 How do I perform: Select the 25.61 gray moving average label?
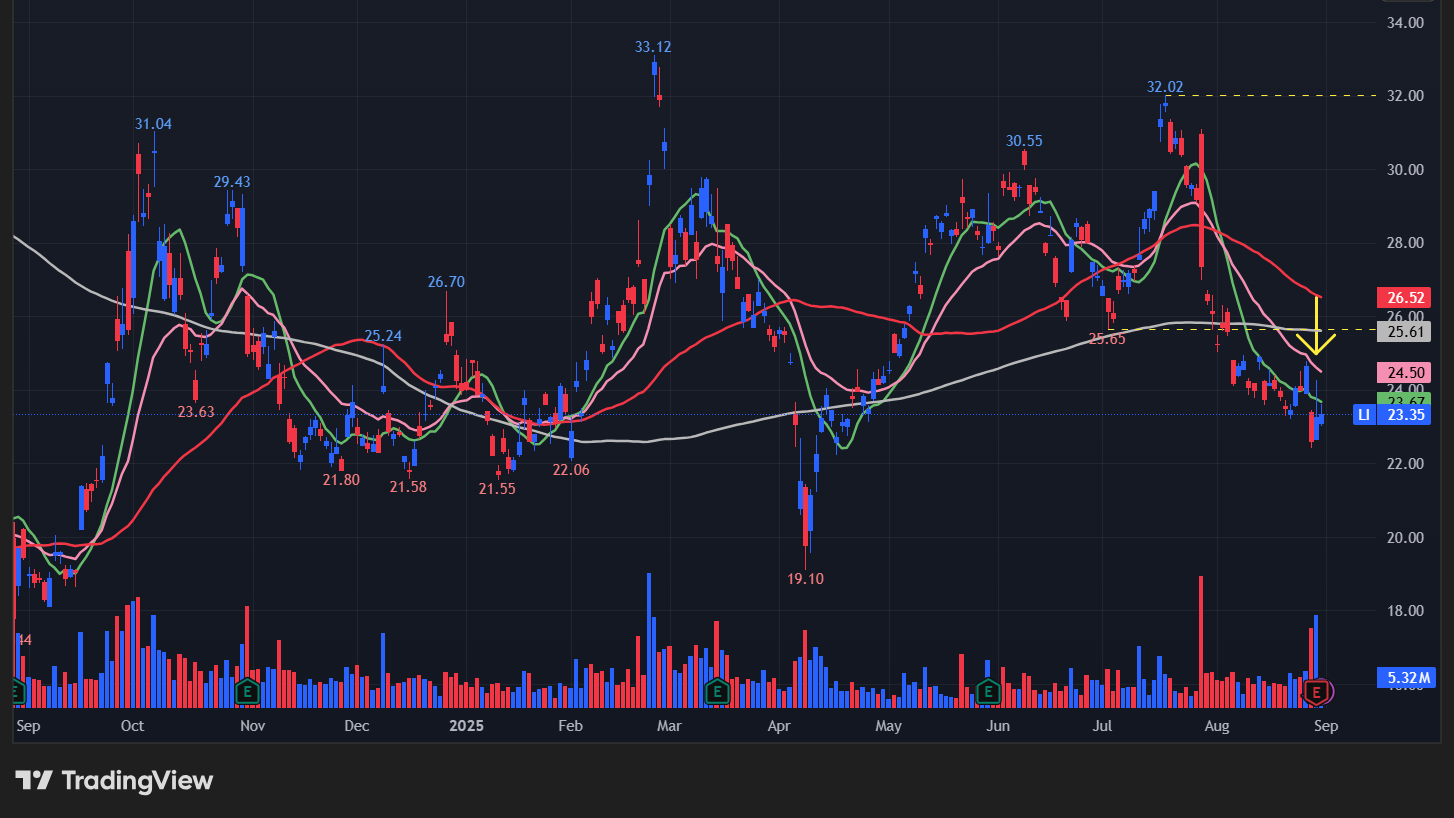pyautogui.click(x=1404, y=331)
